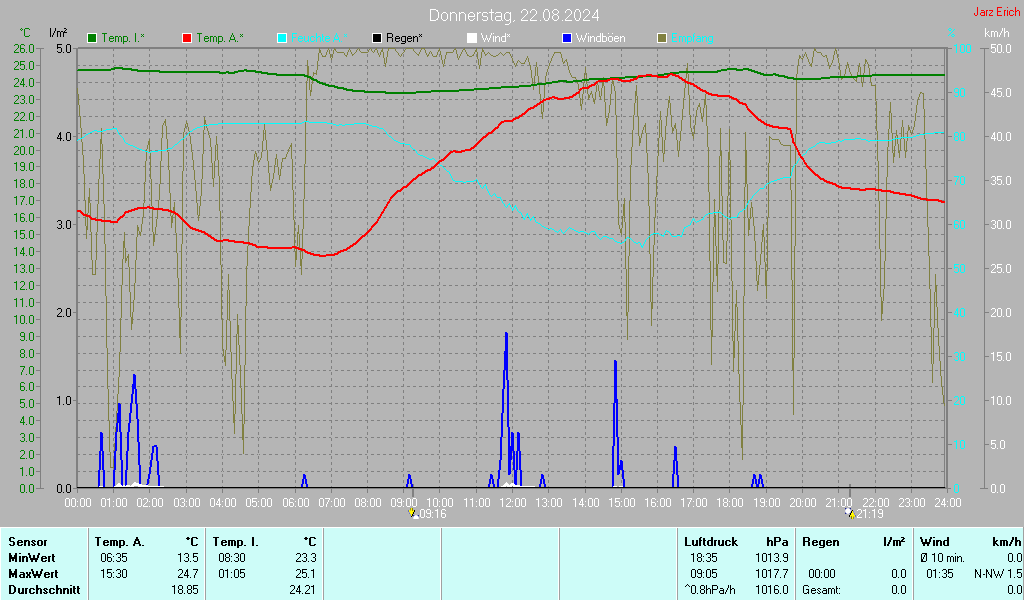Click the '18:00' time axis label
Screen dimensions: 1024x600
tap(730, 503)
